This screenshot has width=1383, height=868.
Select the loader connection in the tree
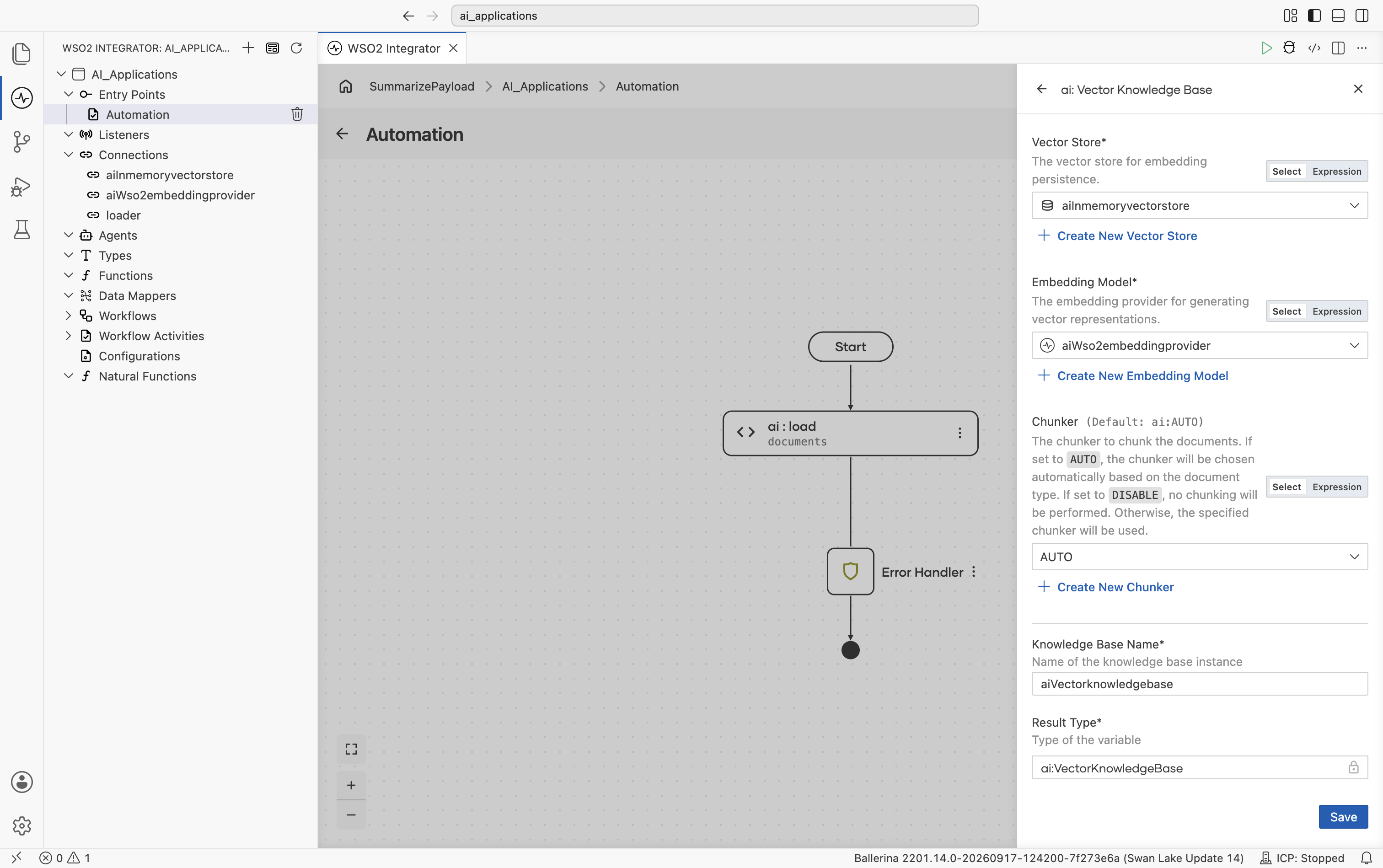pyautogui.click(x=123, y=214)
